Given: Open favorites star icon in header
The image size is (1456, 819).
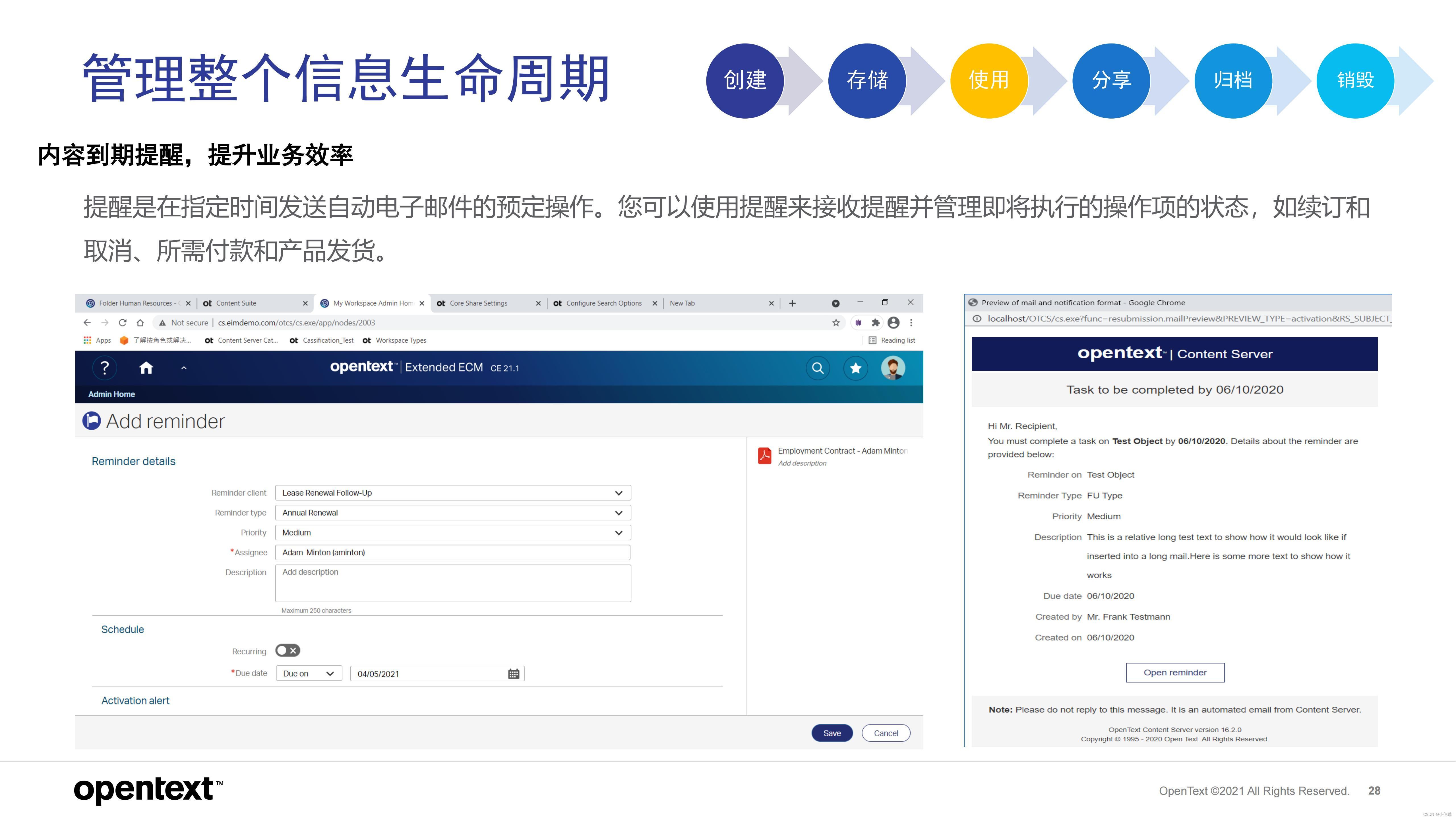Looking at the screenshot, I should pyautogui.click(x=855, y=368).
